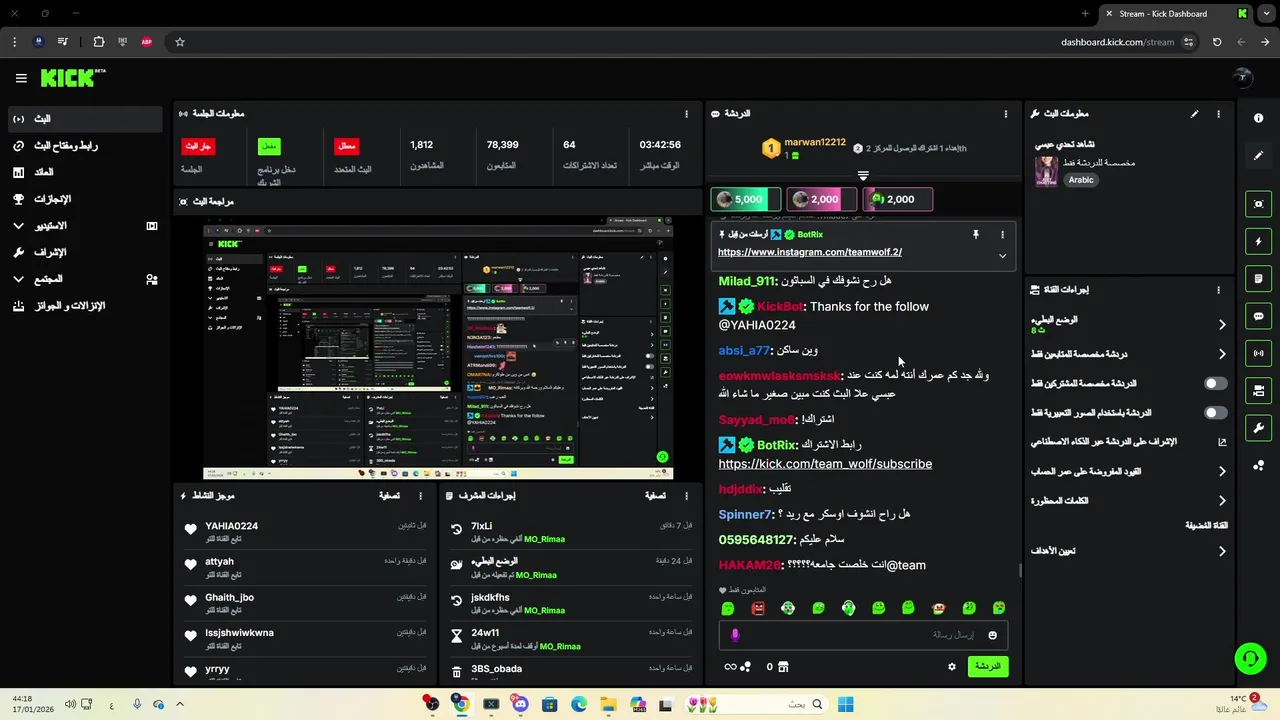Click the green الدردشة send button
1280x720 pixels.
(x=988, y=666)
